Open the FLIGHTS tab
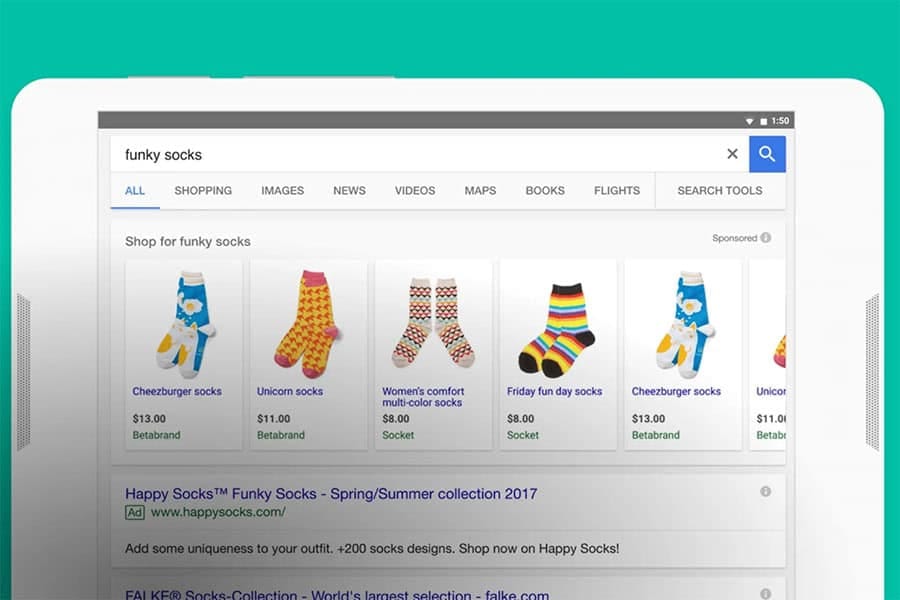The width and height of the screenshot is (900, 600). pos(617,191)
